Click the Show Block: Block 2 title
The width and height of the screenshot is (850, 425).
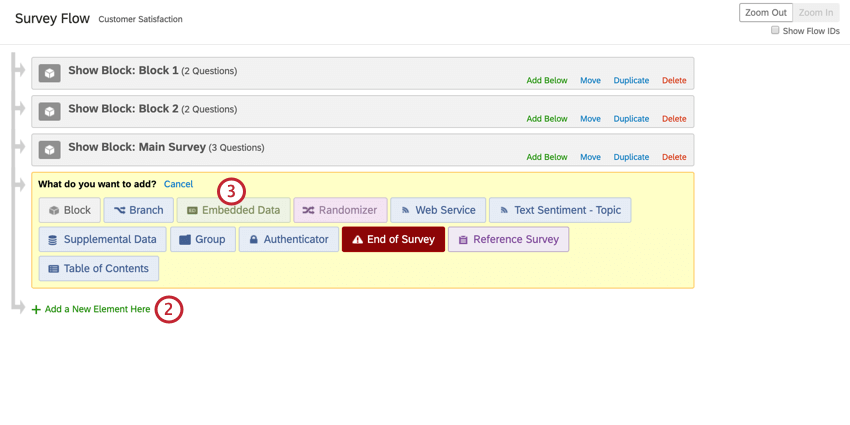click(123, 109)
